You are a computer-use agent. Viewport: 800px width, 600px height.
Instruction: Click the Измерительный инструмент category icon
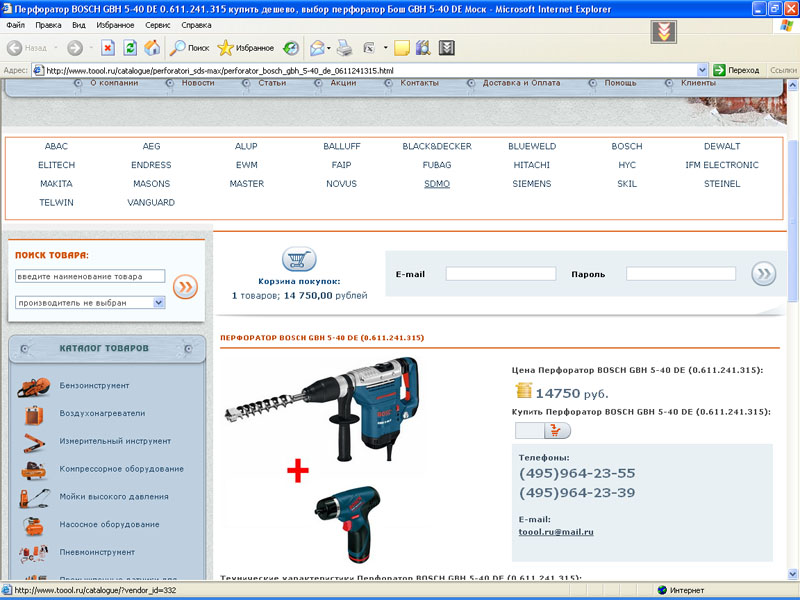pyautogui.click(x=34, y=442)
